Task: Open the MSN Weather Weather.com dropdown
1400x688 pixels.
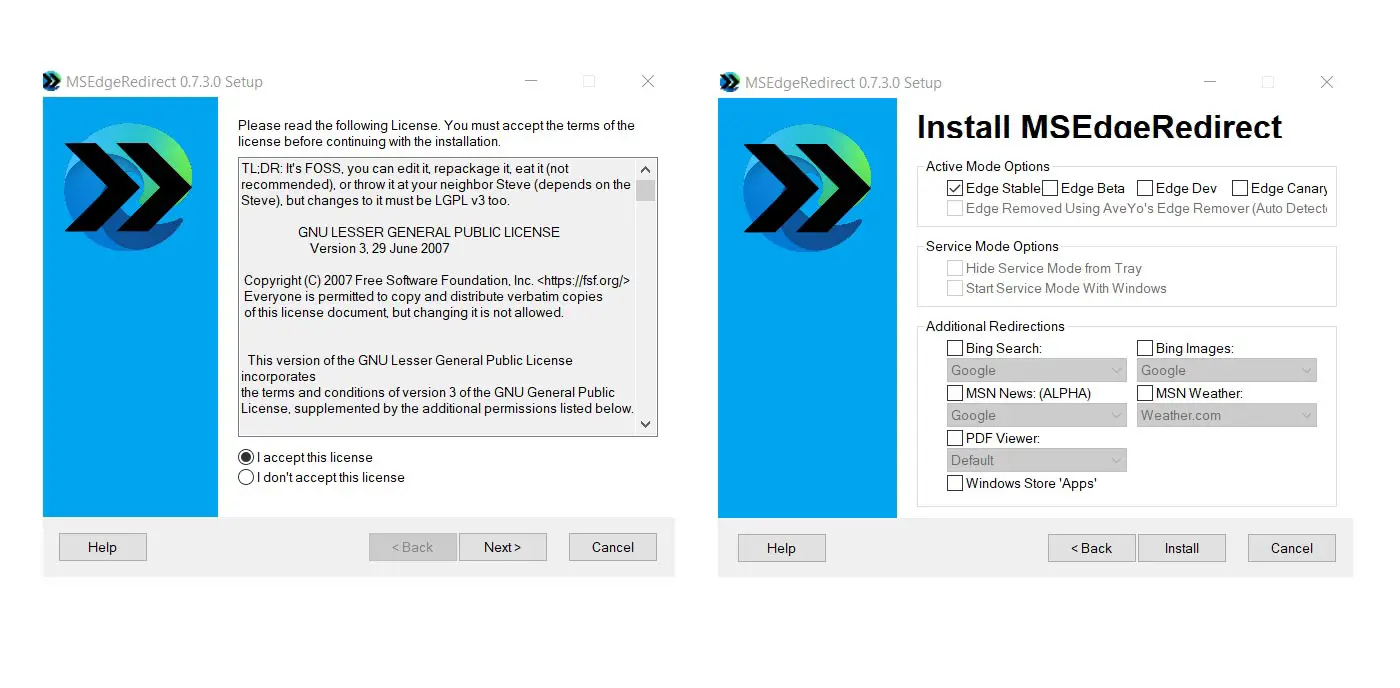Action: pyautogui.click(x=1227, y=415)
